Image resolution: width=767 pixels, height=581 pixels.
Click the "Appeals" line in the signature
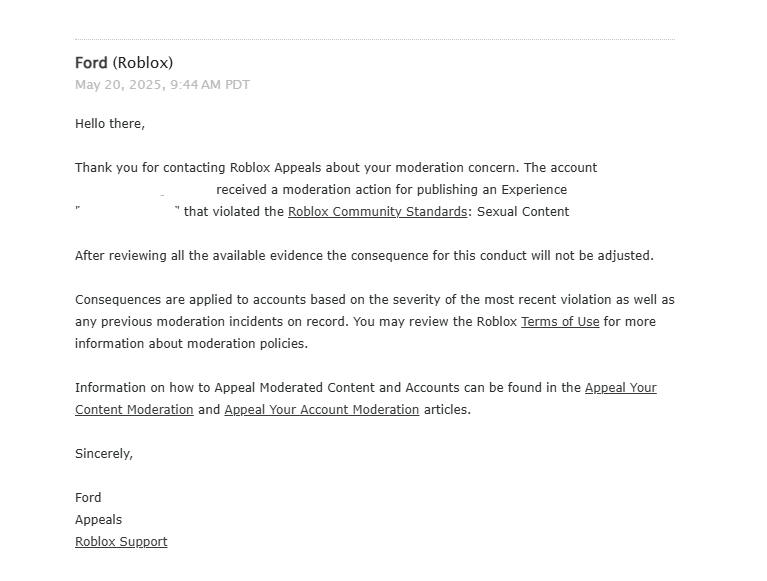tap(98, 520)
